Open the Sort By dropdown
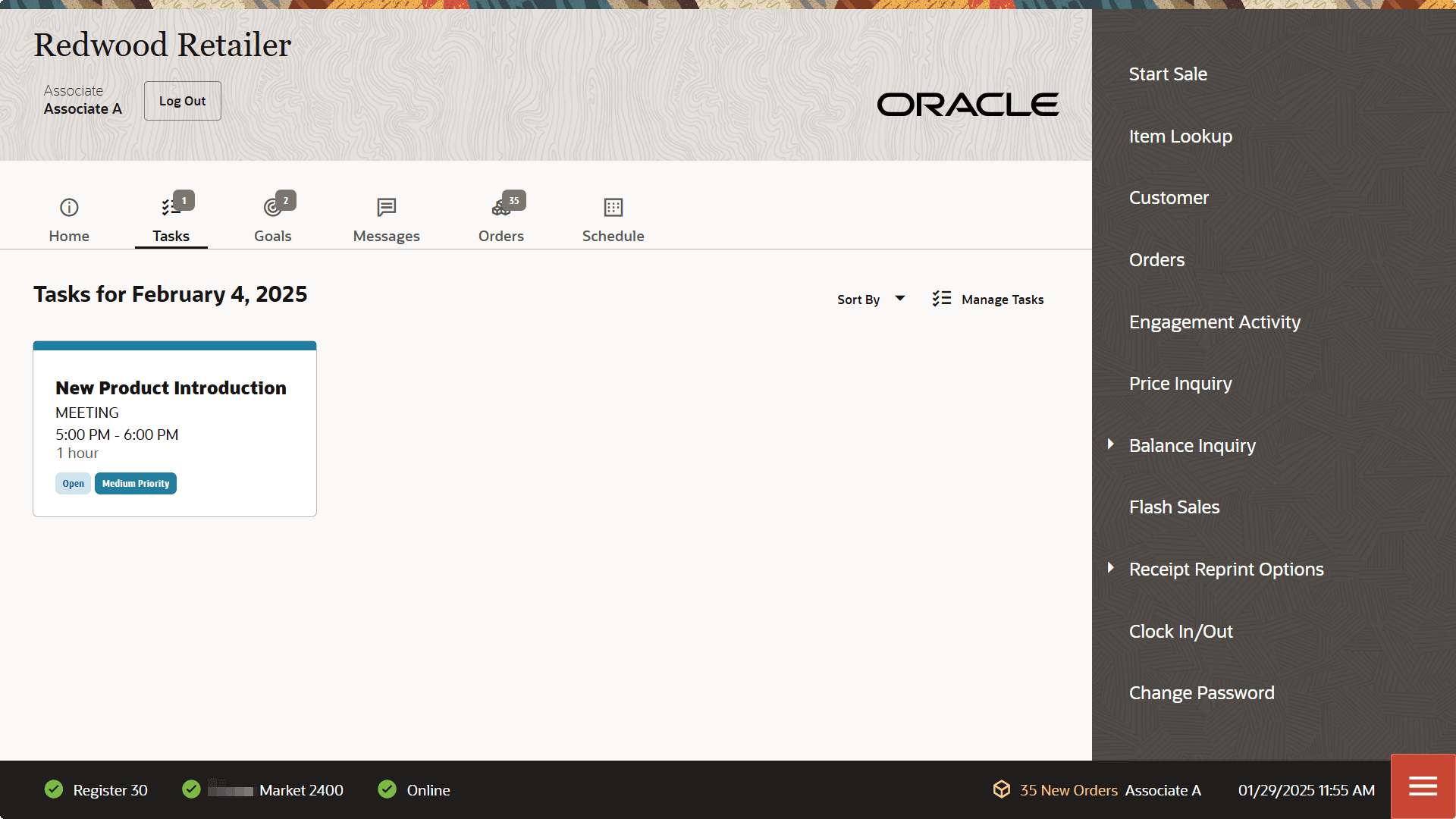Viewport: 1456px width, 819px height. [x=871, y=299]
